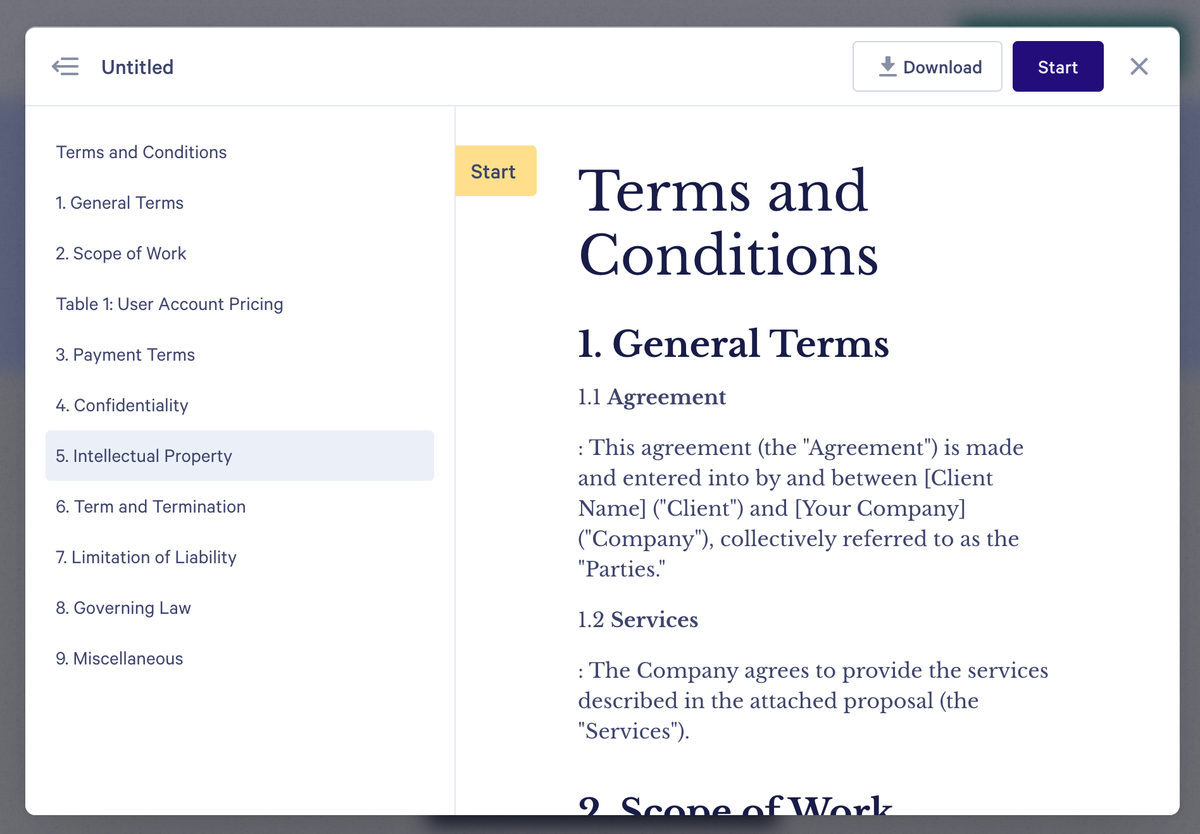Click 'Untitled' to rename the document

[x=137, y=67]
